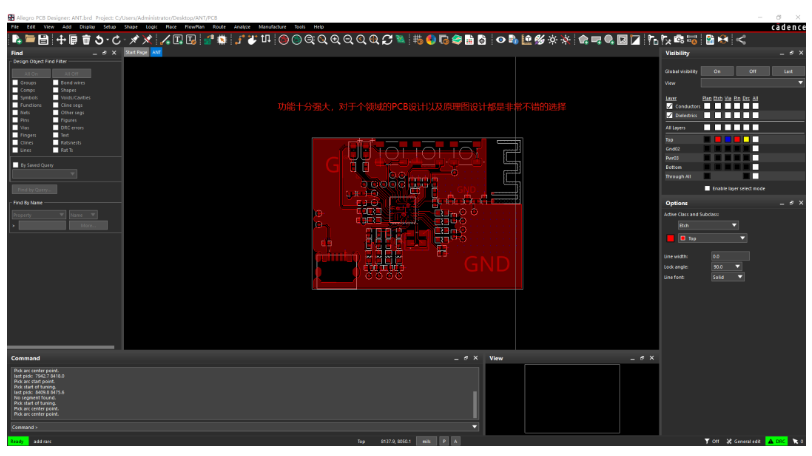Open the Manufacture menu
This screenshot has width=812, height=456.
(x=272, y=27)
